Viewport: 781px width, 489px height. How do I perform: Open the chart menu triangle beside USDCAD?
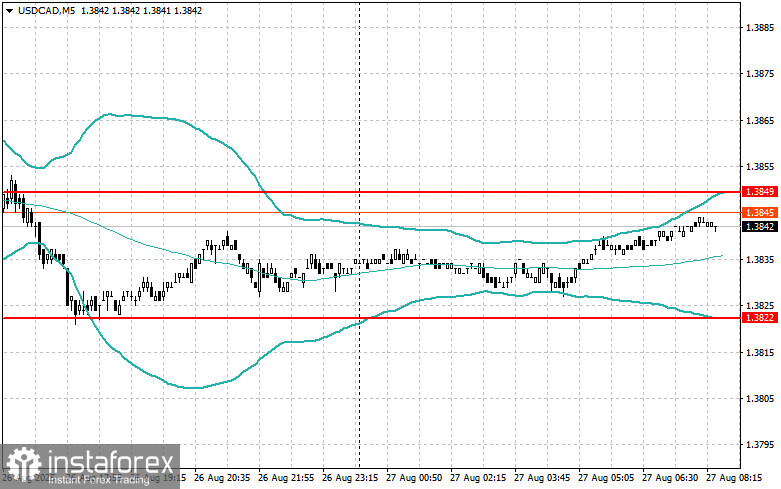click(x=10, y=10)
